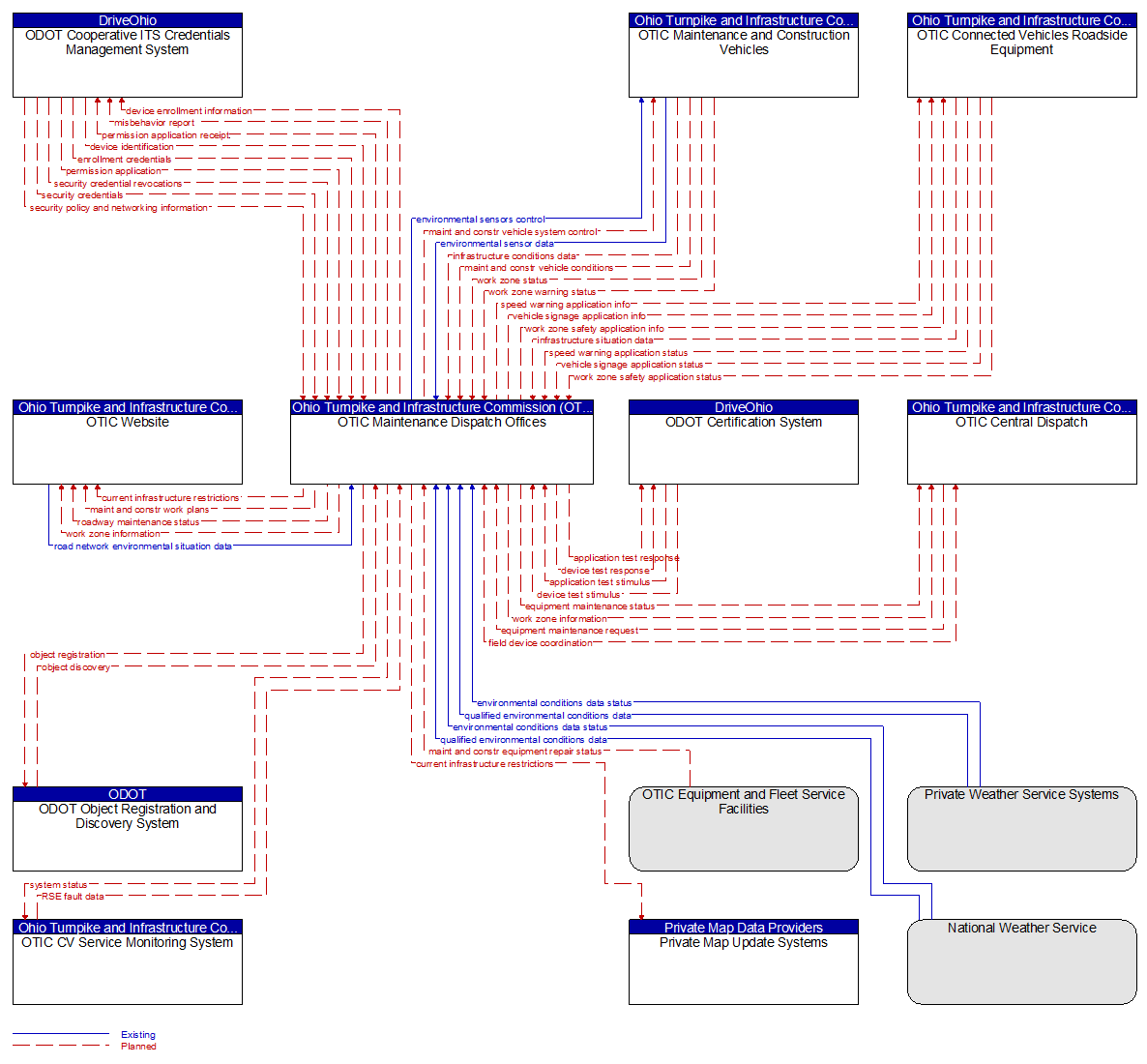Select the 'device test response' label
The height and width of the screenshot is (1064, 1147).
click(x=605, y=571)
